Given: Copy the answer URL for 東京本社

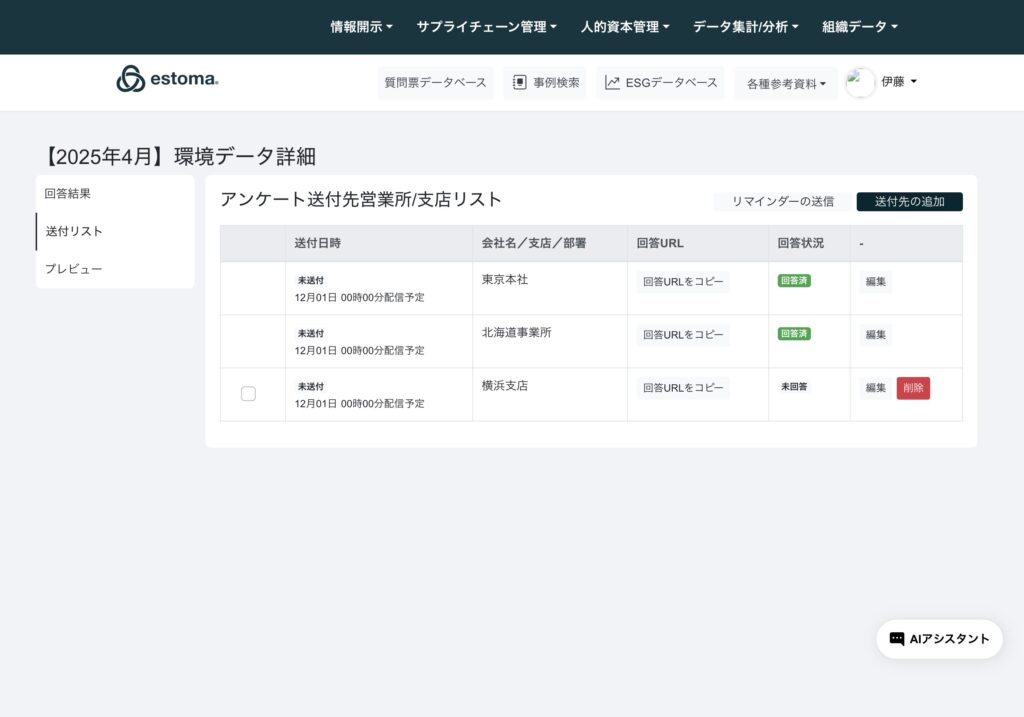Looking at the screenshot, I should point(683,282).
